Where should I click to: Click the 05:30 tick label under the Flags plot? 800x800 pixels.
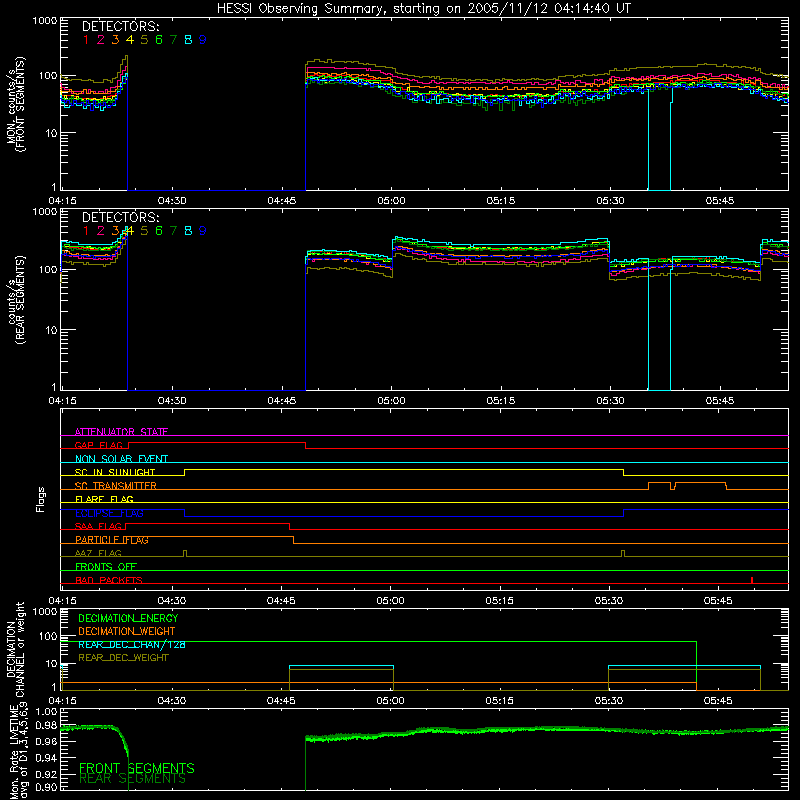(x=609, y=601)
